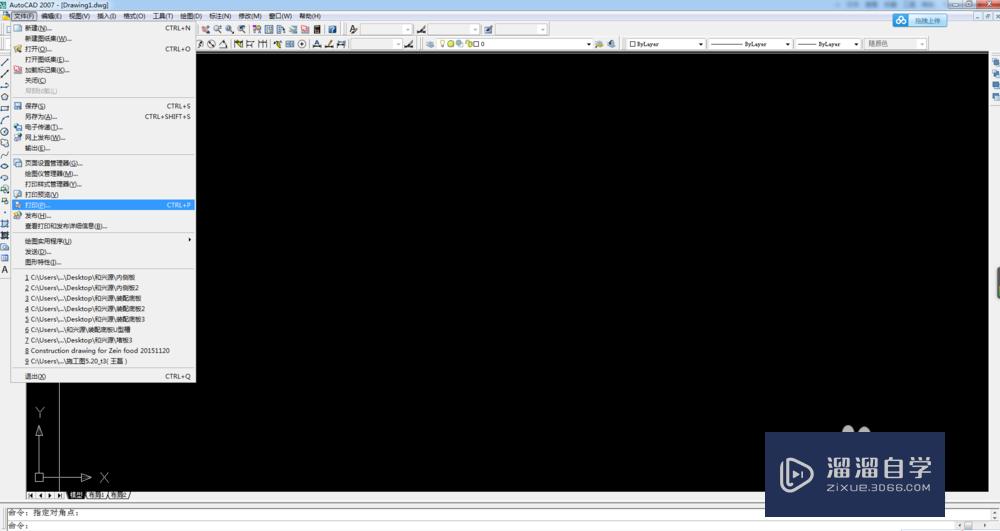Viewport: 1000px width, 531px height.
Task: Choose 另存为(A)... menu entry
Action: (103, 117)
